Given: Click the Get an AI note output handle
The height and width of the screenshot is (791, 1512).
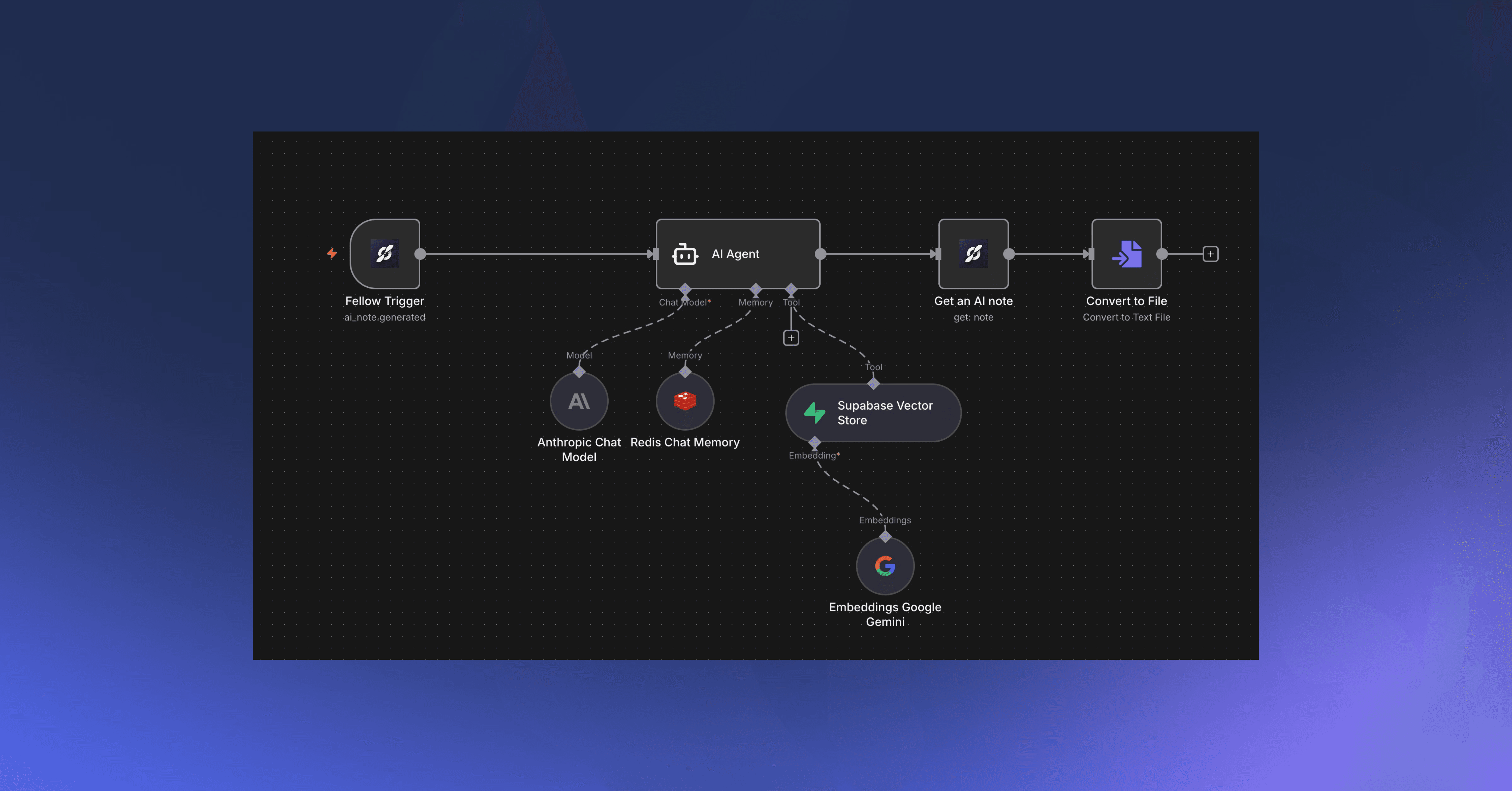Looking at the screenshot, I should (1009, 254).
